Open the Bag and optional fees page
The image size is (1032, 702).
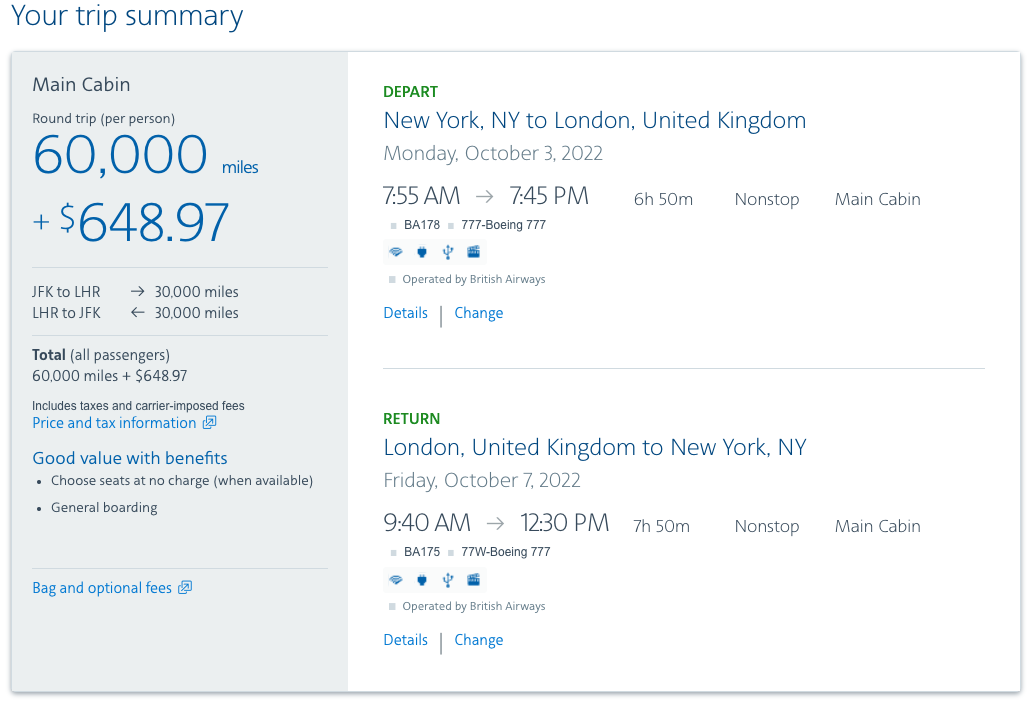(x=101, y=588)
